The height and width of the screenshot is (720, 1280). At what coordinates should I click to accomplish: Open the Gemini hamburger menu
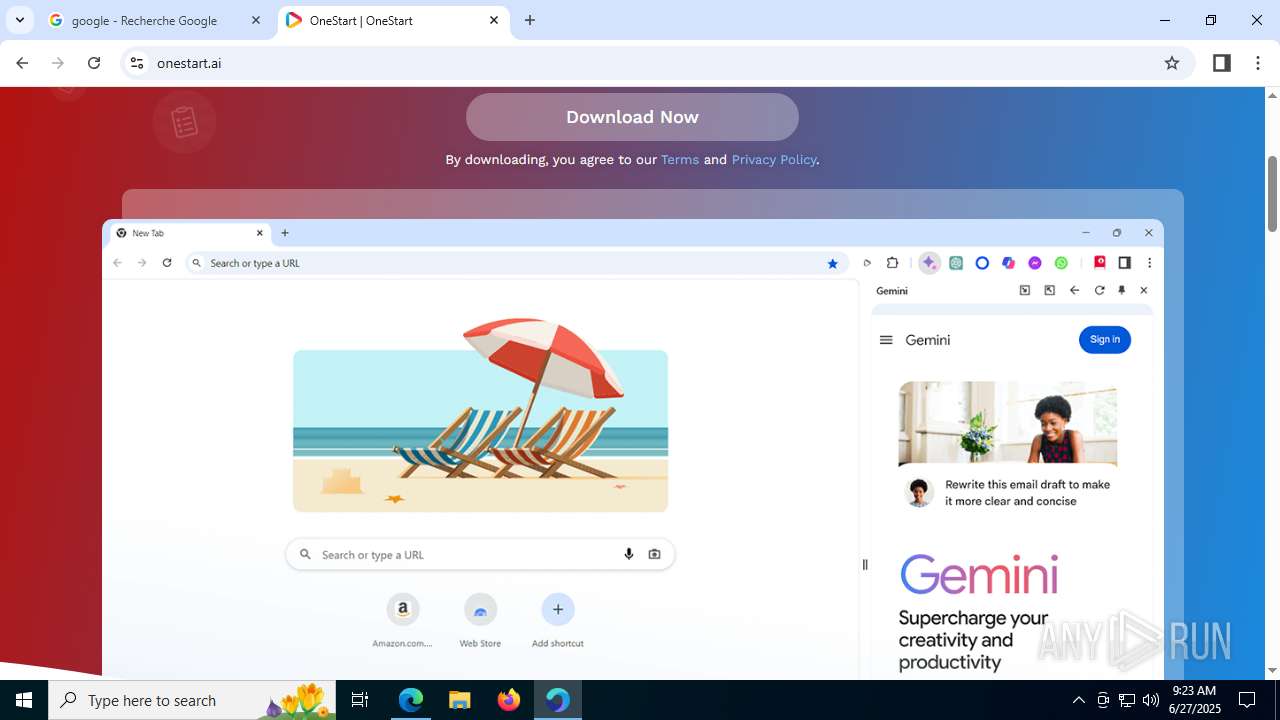point(885,340)
